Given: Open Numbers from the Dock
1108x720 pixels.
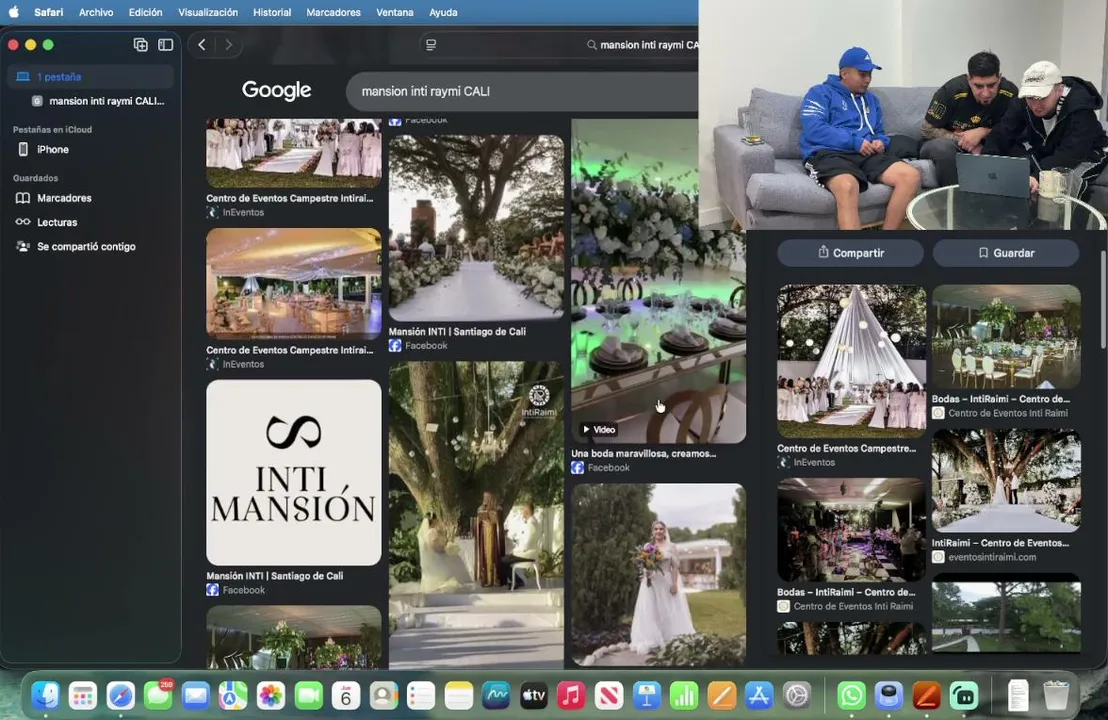Looking at the screenshot, I should pos(684,696).
